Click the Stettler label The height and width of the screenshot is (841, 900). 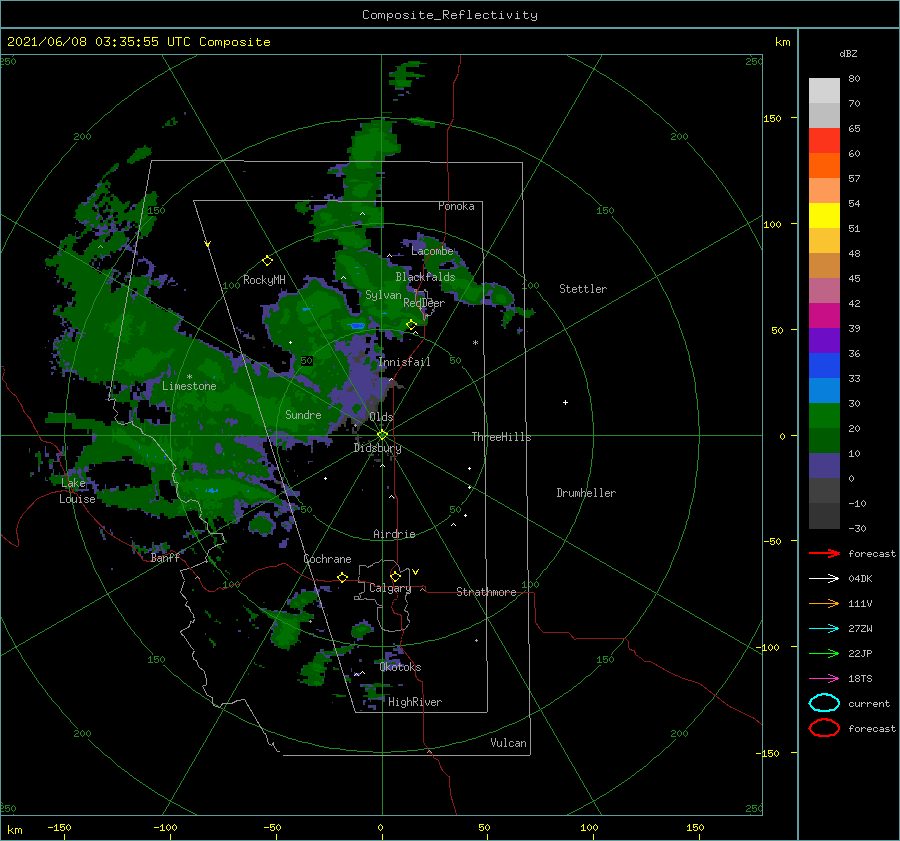583,289
